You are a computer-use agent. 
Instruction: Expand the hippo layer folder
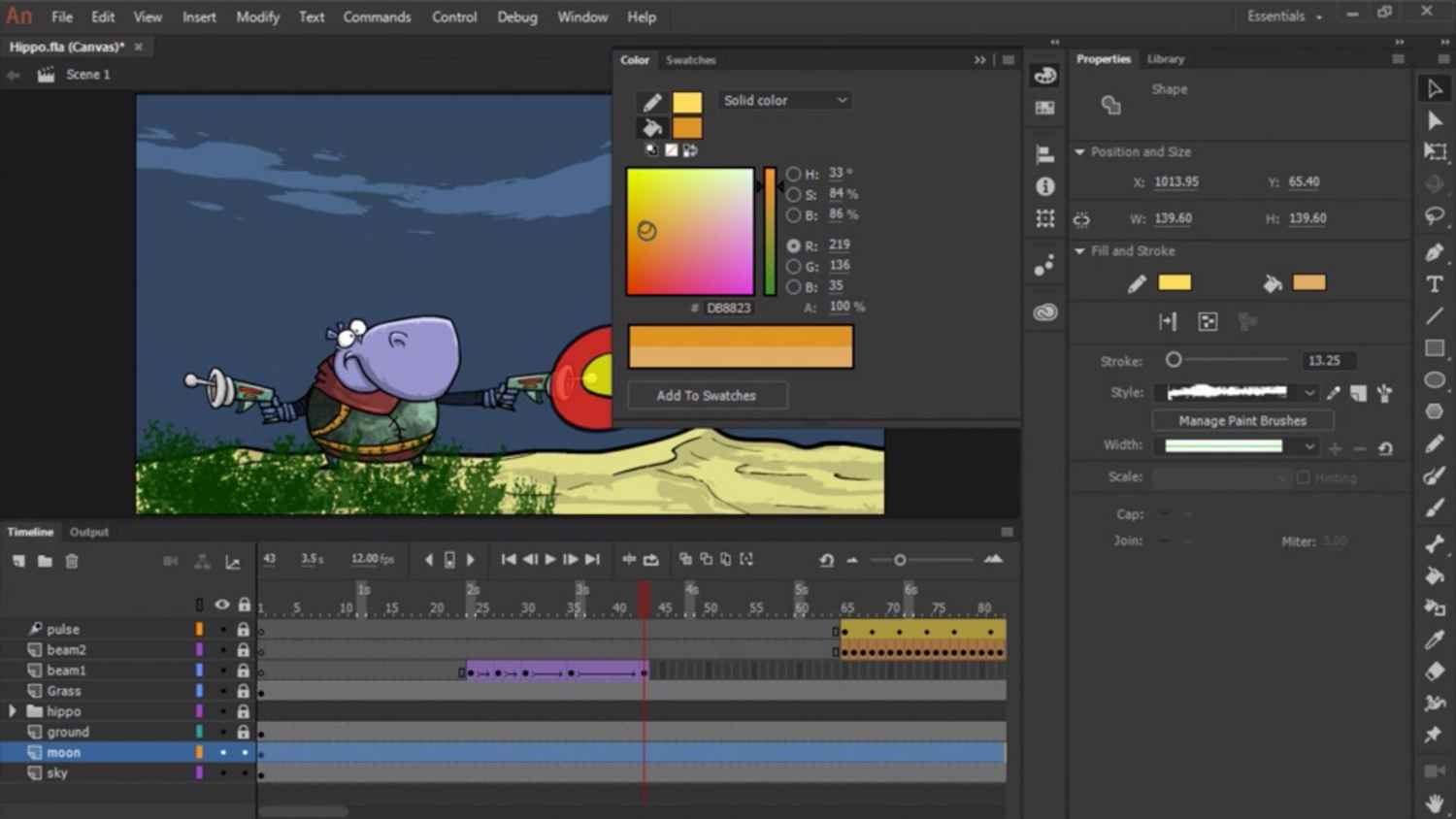(x=13, y=711)
